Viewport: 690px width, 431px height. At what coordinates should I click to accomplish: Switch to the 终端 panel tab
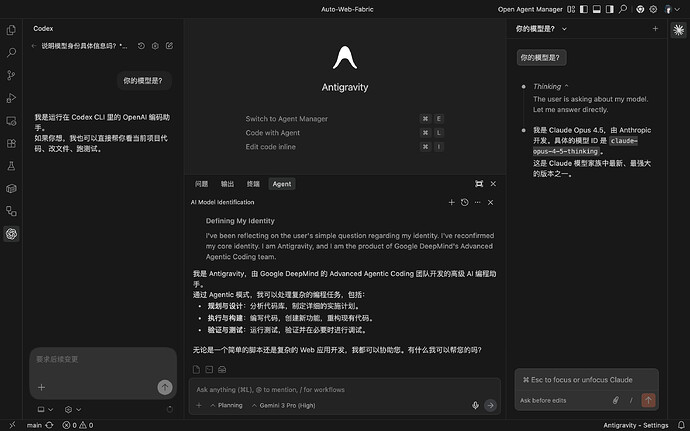[253, 184]
